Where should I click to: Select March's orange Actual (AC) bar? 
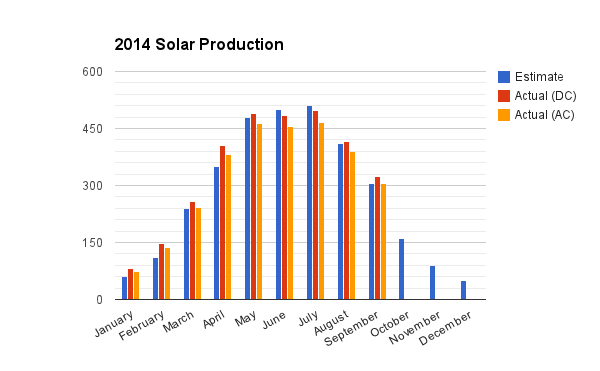(199, 254)
